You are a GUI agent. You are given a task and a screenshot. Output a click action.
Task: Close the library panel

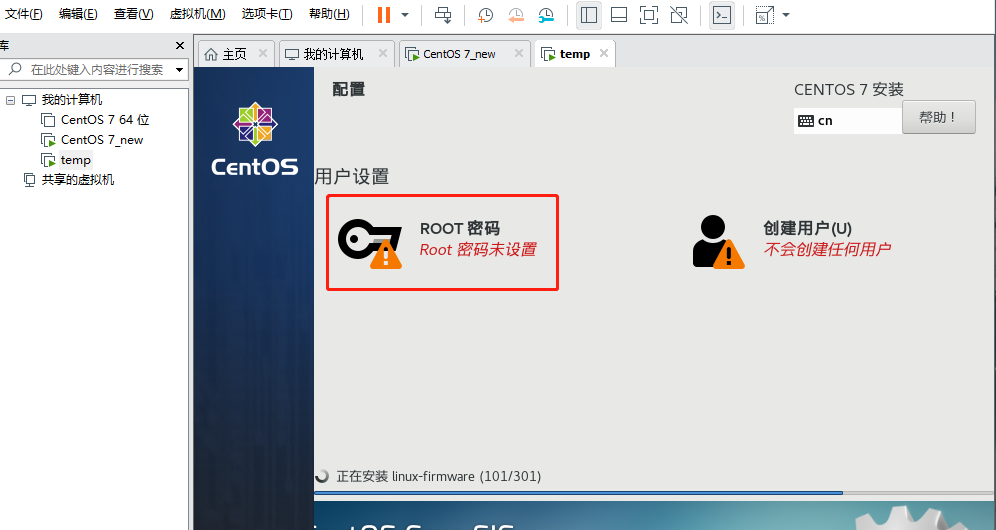pyautogui.click(x=180, y=46)
